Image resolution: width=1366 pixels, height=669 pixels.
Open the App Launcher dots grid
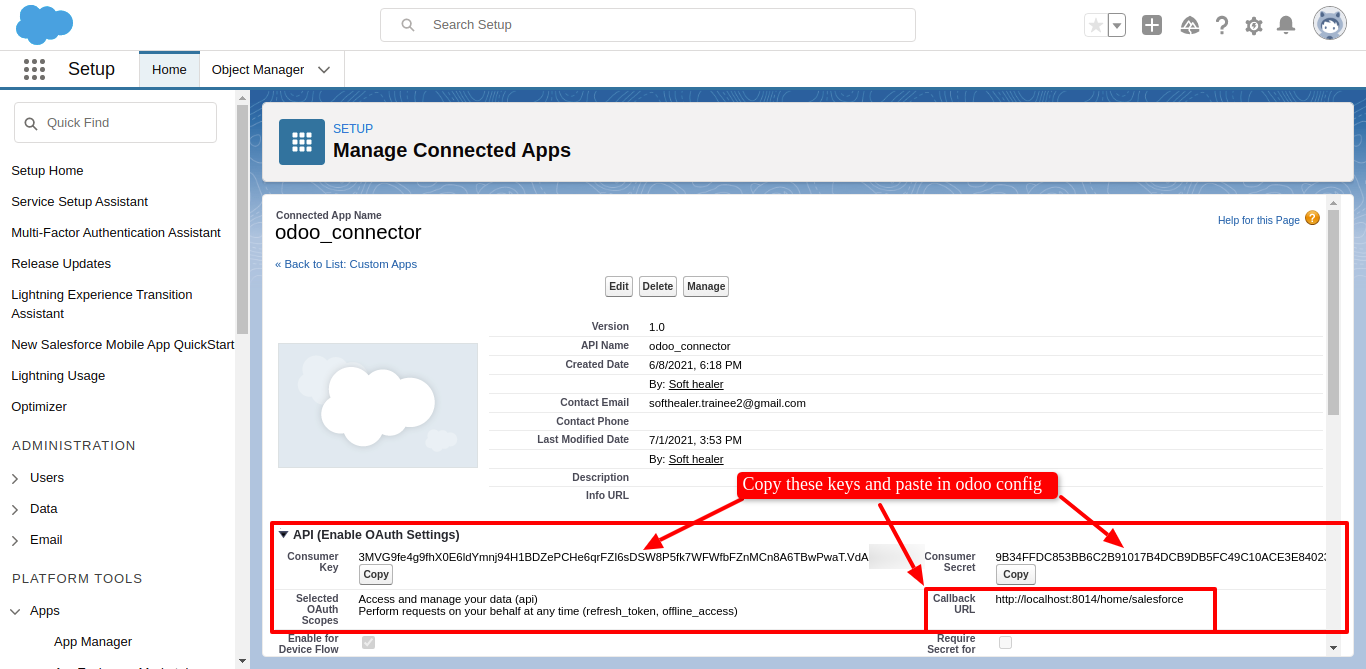coord(34,69)
